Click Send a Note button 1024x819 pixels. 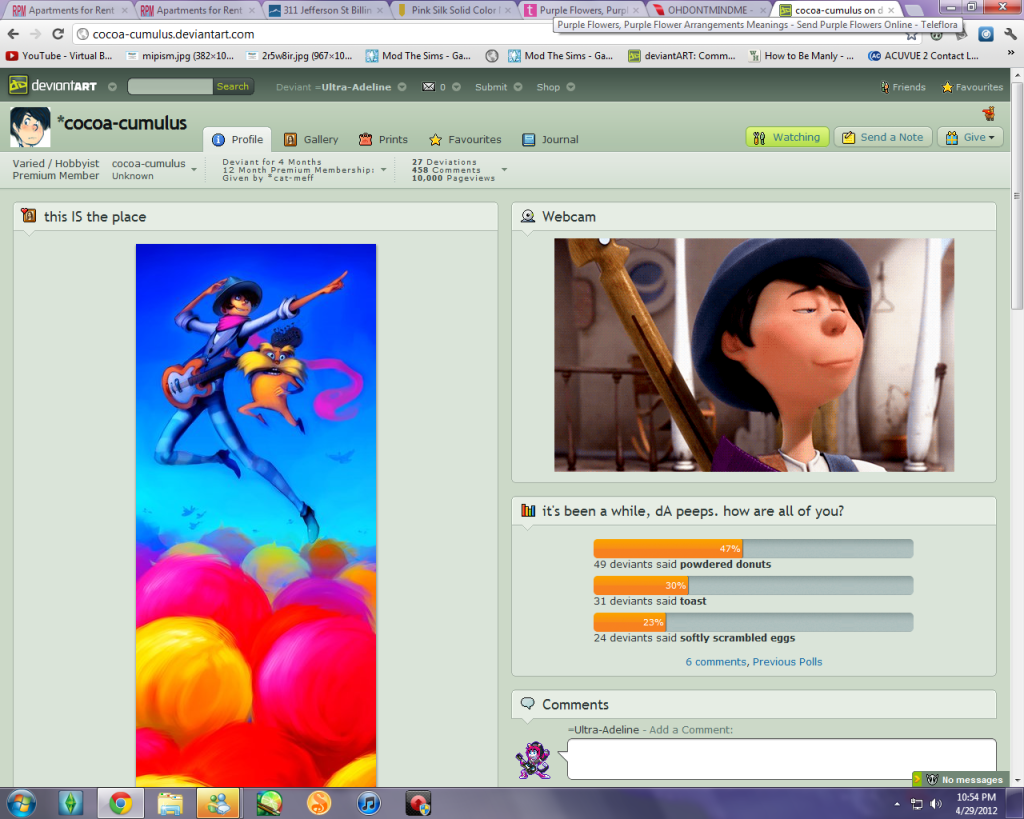[883, 137]
